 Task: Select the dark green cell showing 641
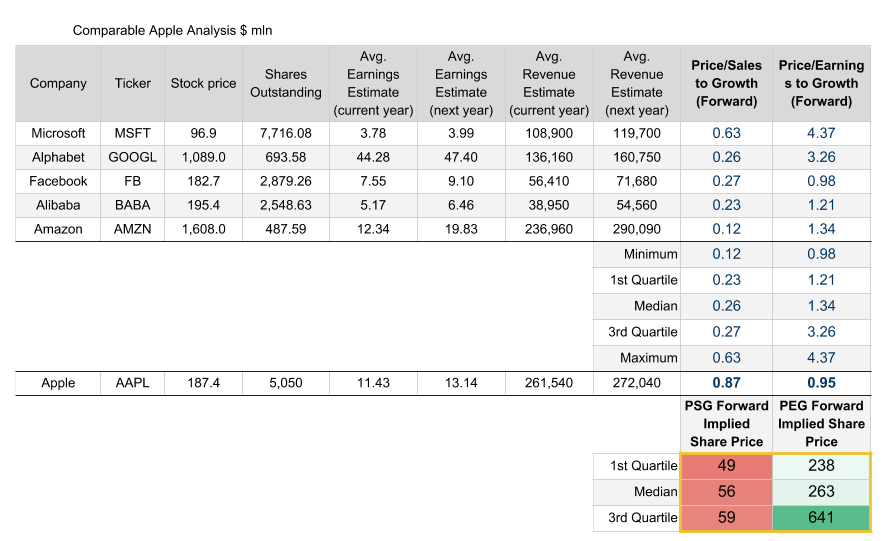820,518
